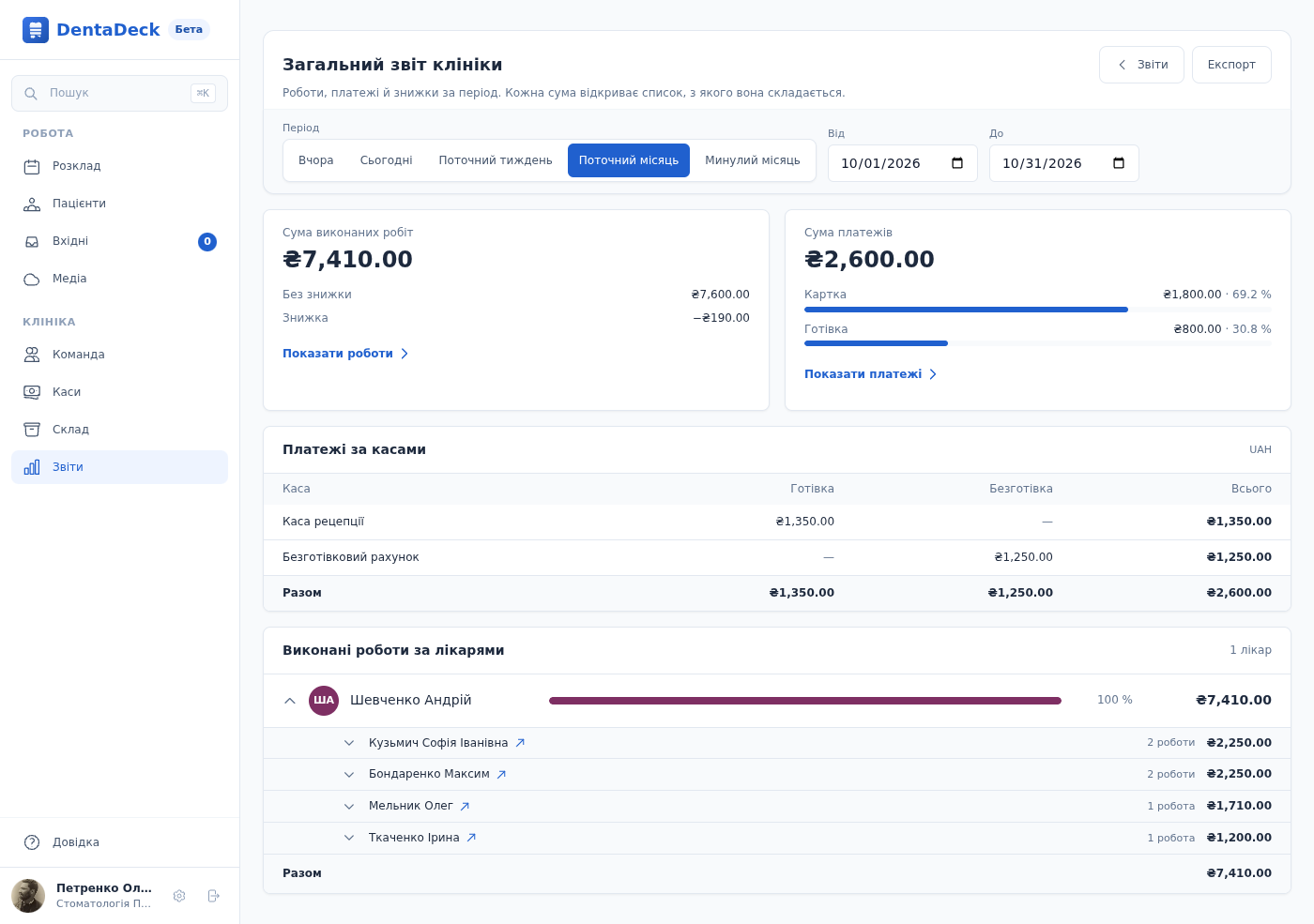Focus the Пошук search field
The height and width of the screenshot is (924, 1314).
(x=119, y=93)
